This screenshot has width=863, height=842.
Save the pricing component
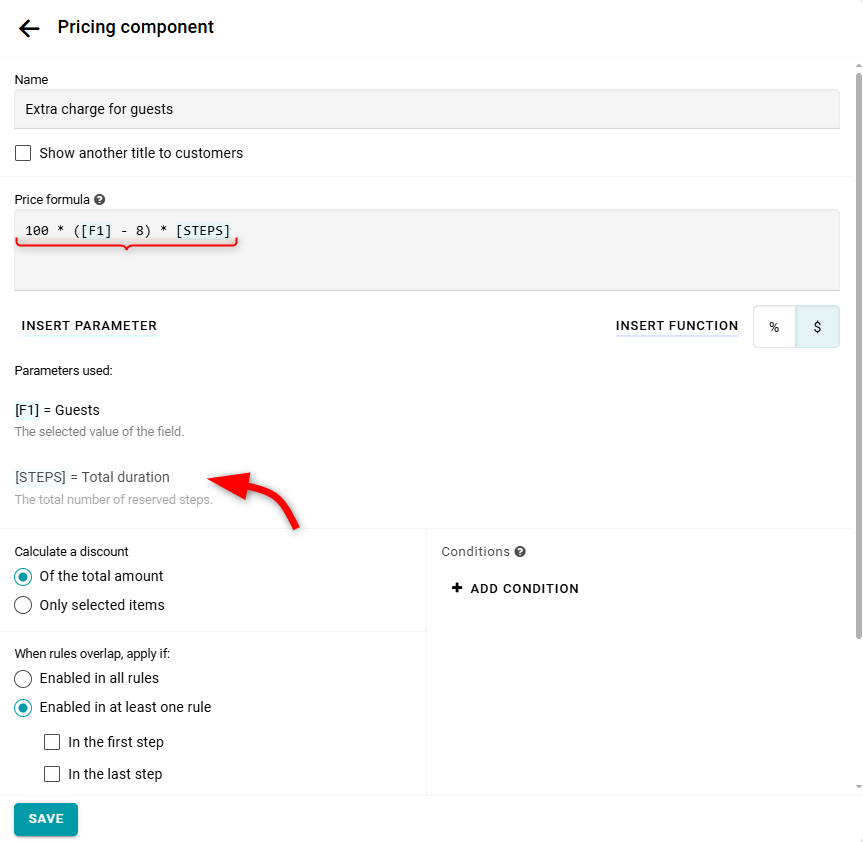[x=46, y=819]
